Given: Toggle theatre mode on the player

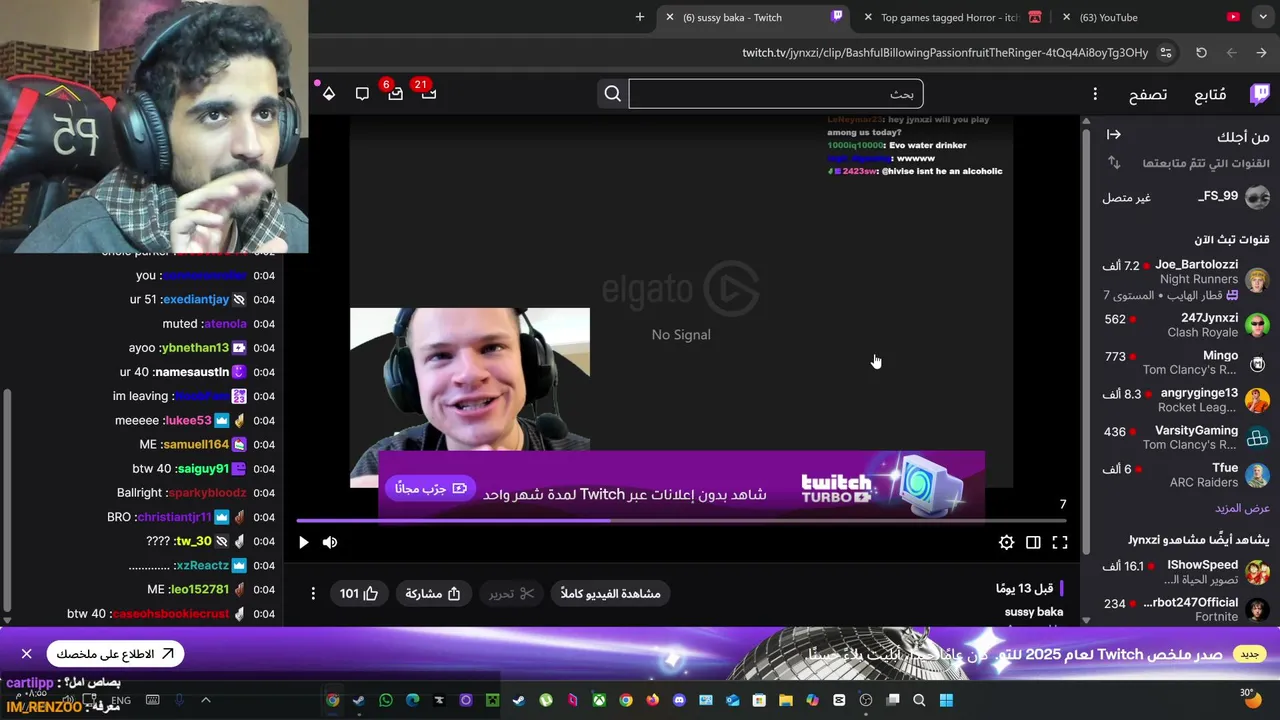Looking at the screenshot, I should point(1033,542).
